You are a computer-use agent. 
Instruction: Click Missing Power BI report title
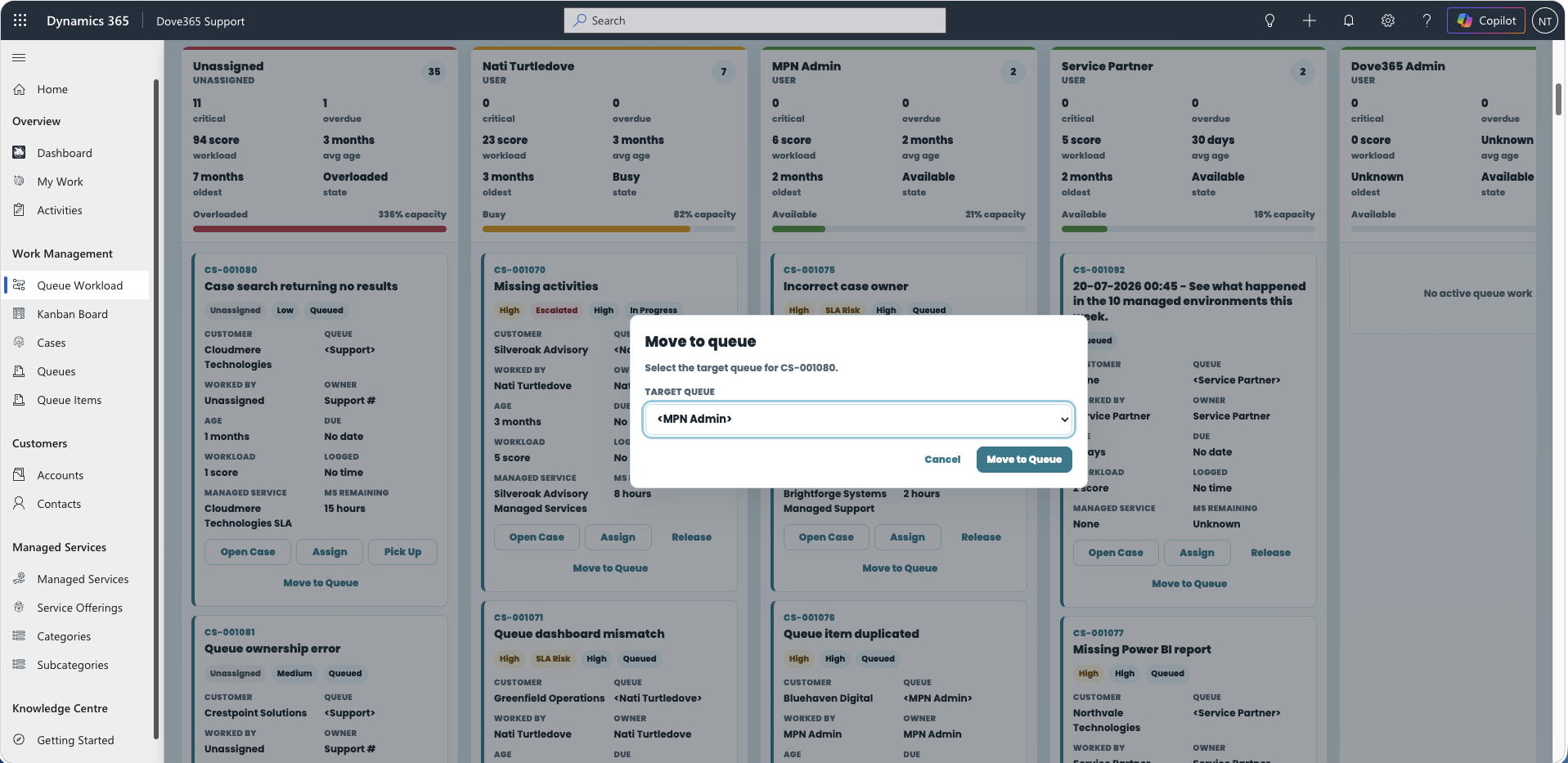tap(1142, 649)
